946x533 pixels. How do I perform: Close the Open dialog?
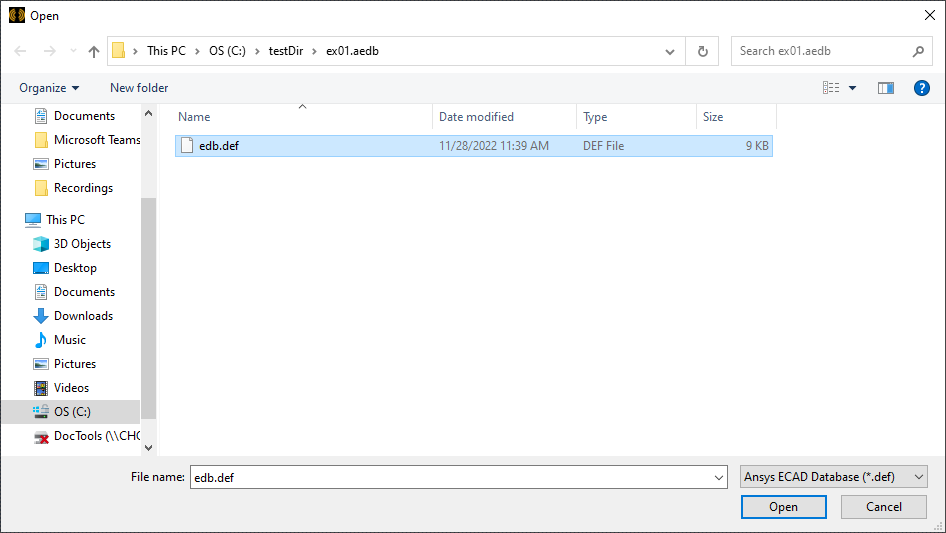coord(930,15)
